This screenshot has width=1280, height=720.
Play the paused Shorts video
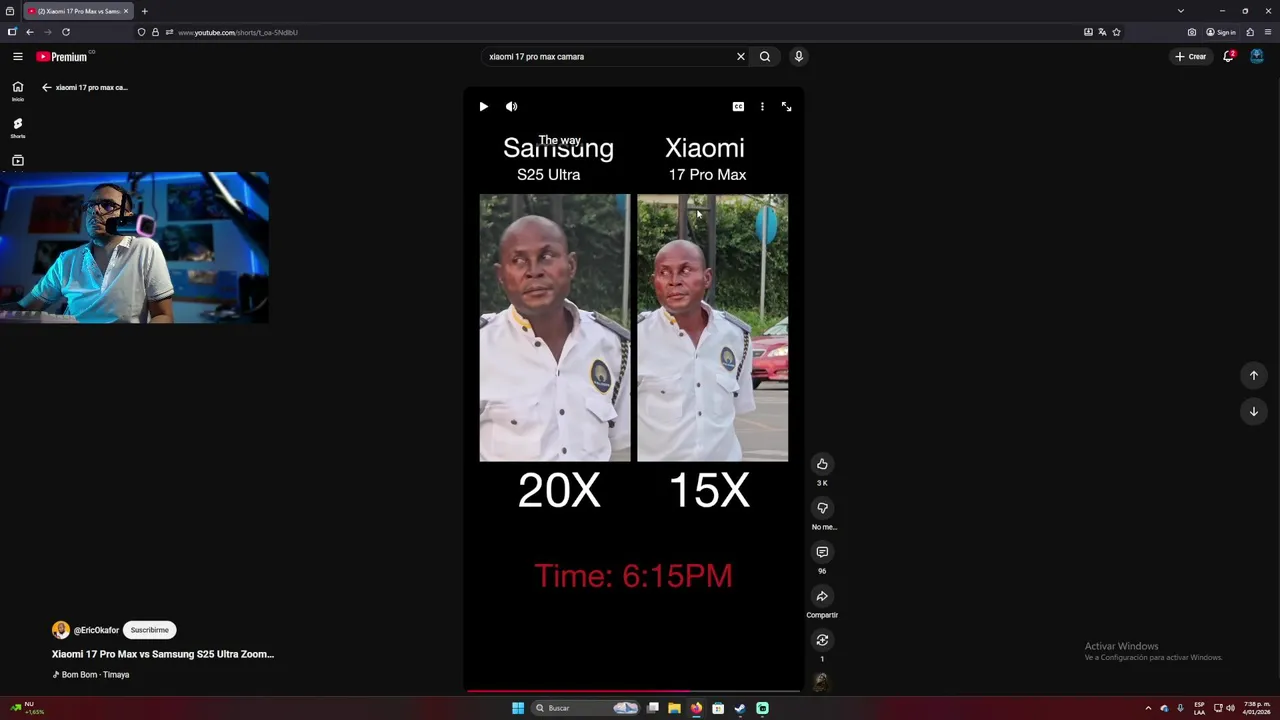[x=484, y=107]
